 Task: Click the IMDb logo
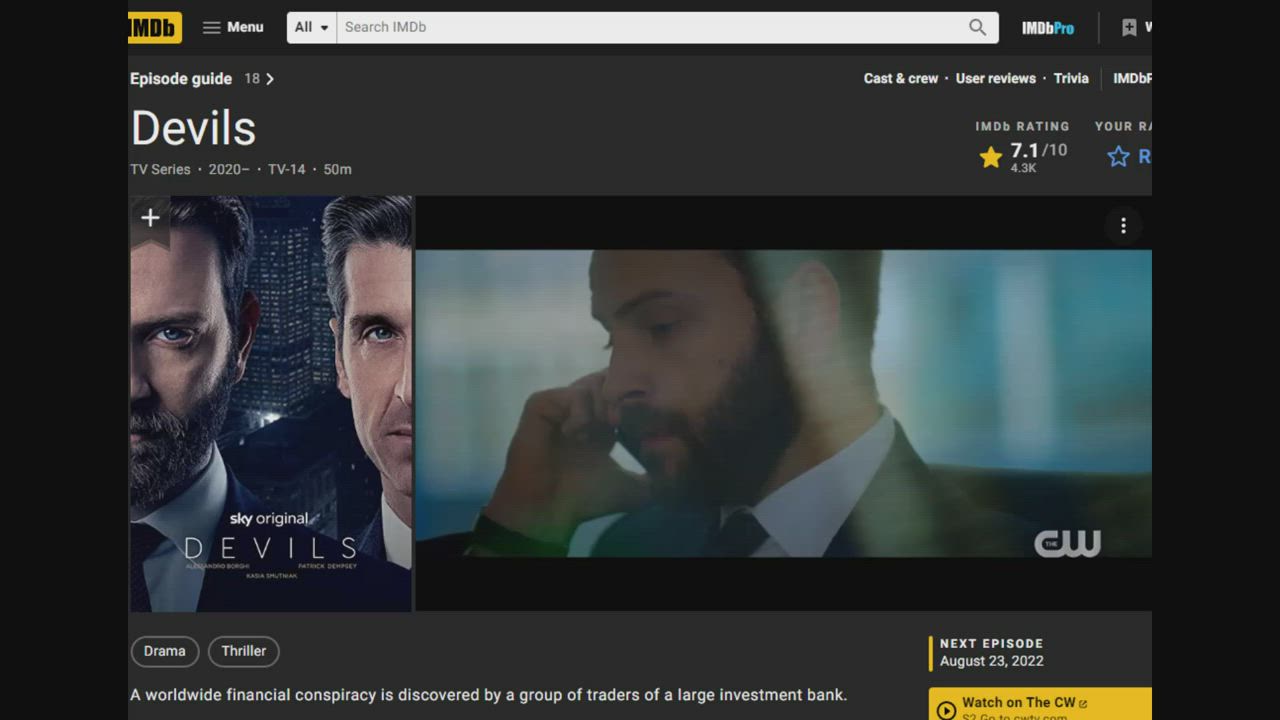(154, 27)
